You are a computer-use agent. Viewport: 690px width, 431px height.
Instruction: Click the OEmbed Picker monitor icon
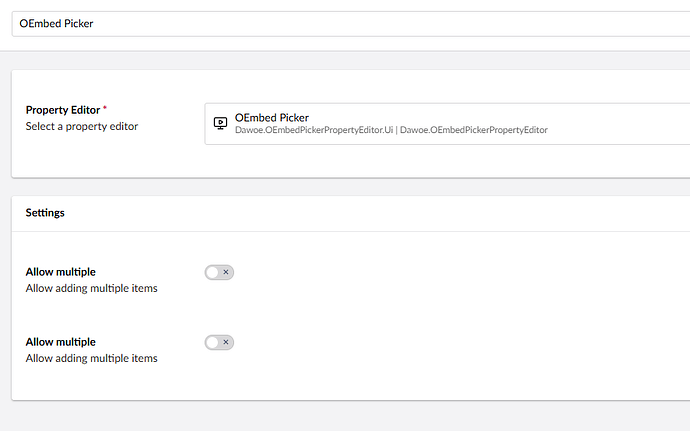tap(221, 123)
